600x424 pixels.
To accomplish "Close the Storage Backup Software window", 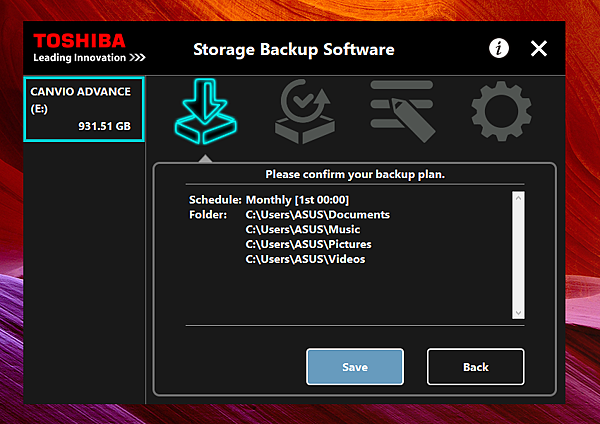I will (x=539, y=49).
